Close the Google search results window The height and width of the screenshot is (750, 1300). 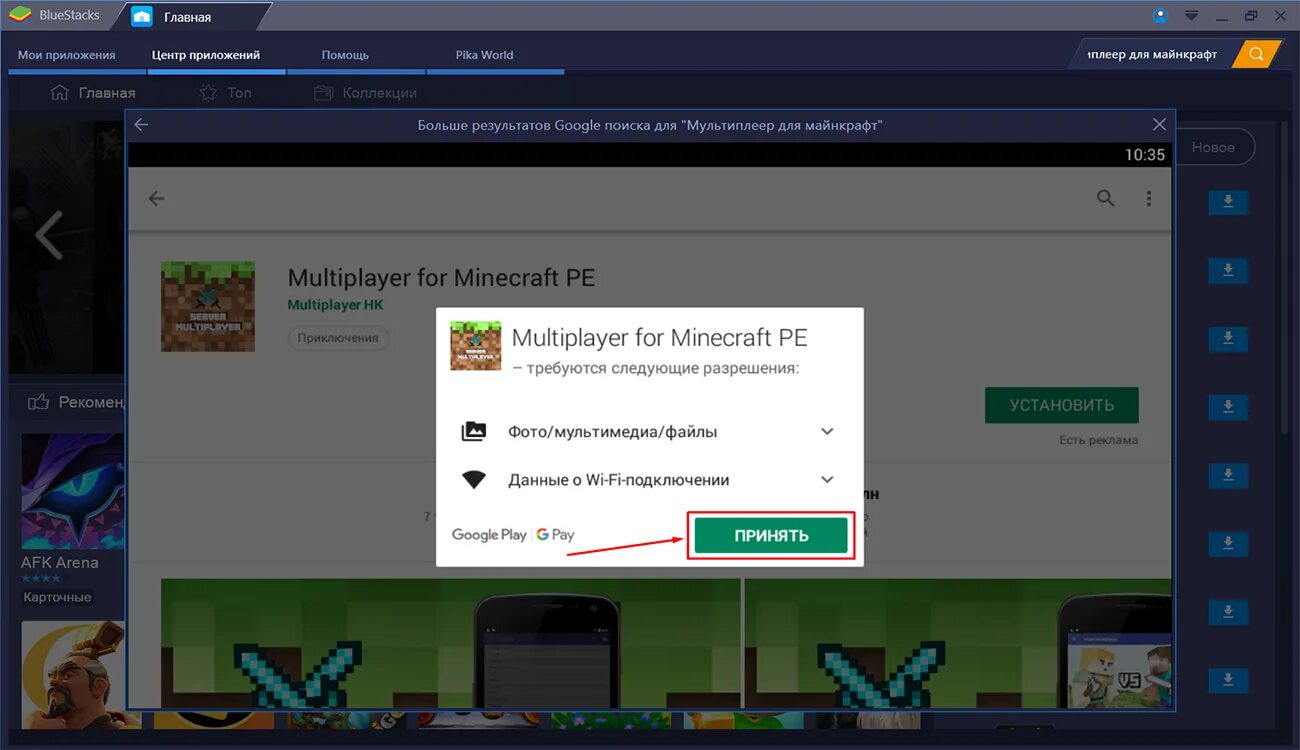click(x=1159, y=125)
